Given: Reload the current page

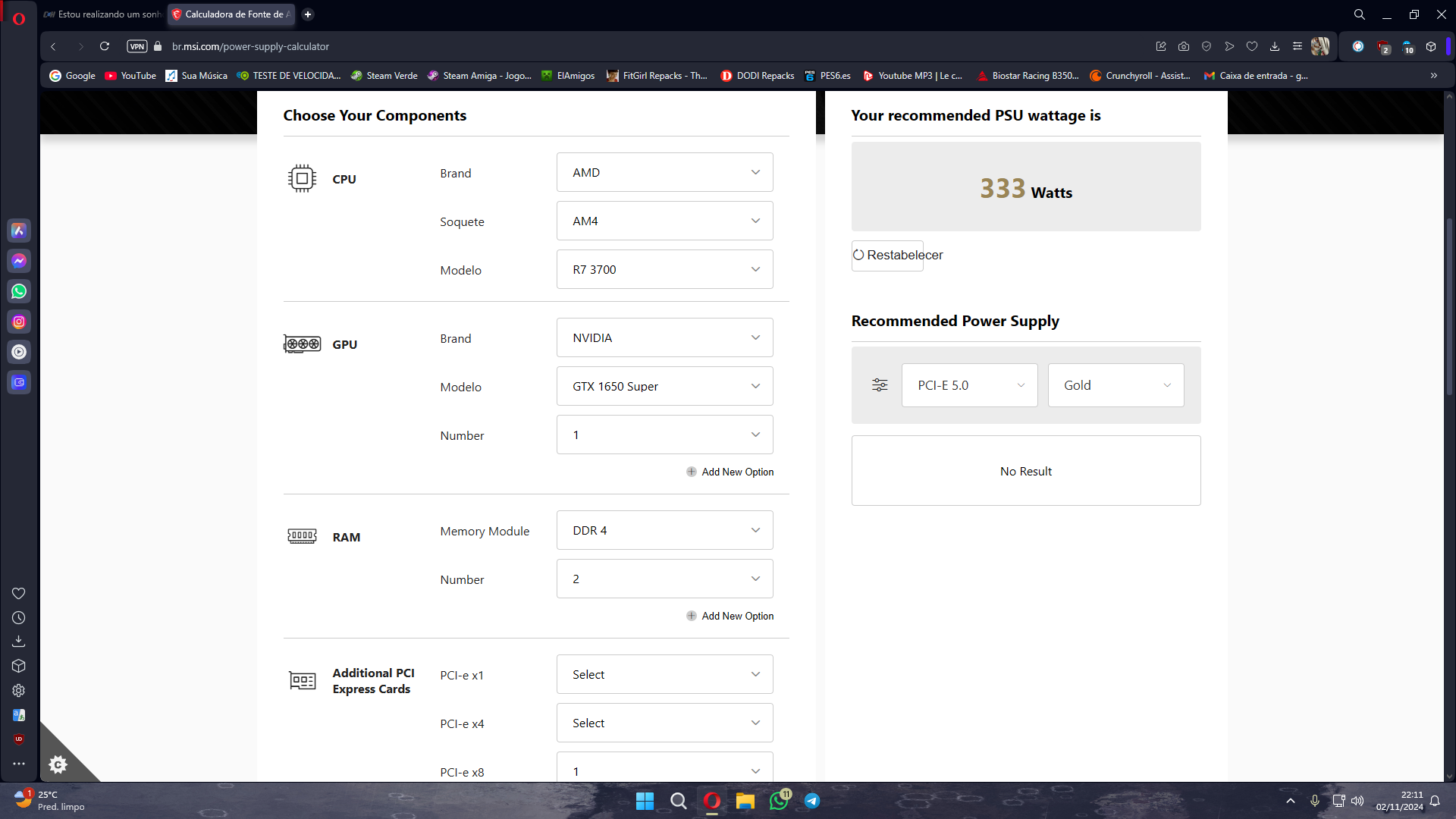Looking at the screenshot, I should (105, 46).
